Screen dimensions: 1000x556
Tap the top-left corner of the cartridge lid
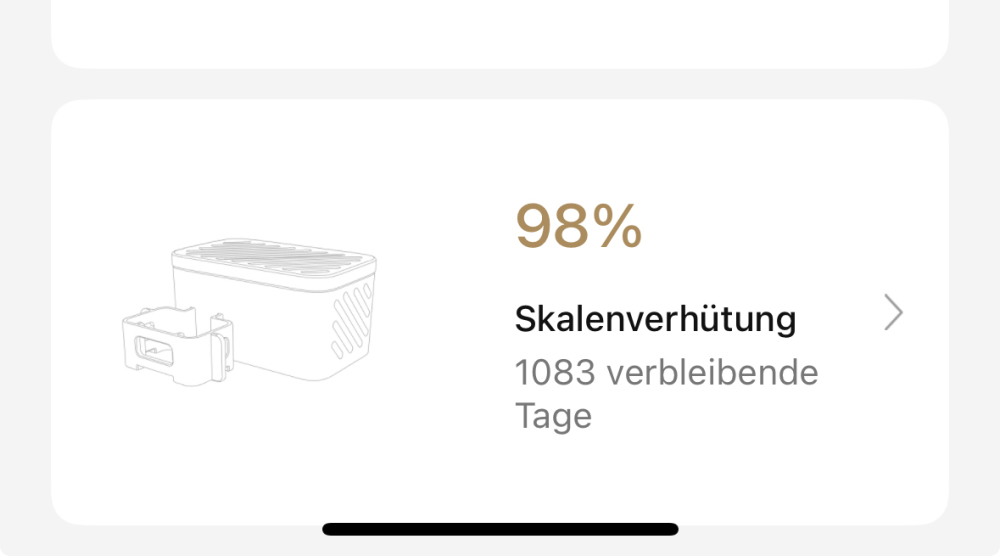(180, 255)
